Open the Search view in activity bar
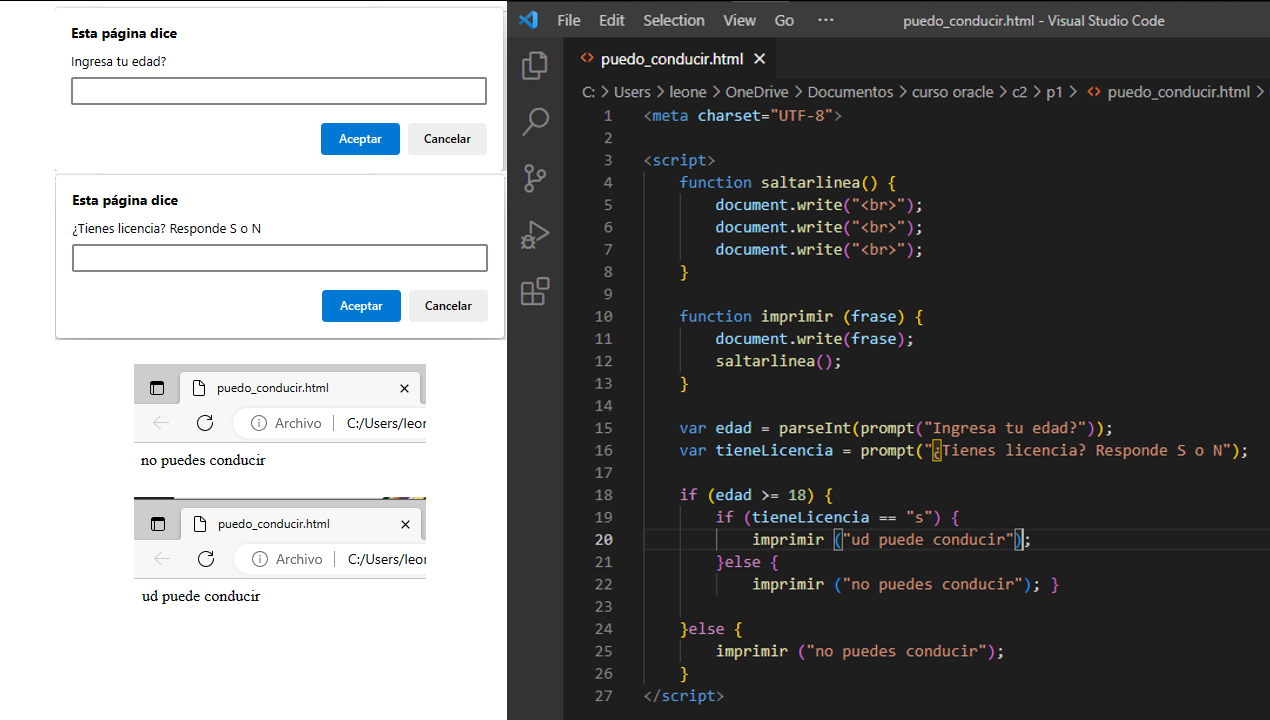The width and height of the screenshot is (1270, 720). coord(535,122)
